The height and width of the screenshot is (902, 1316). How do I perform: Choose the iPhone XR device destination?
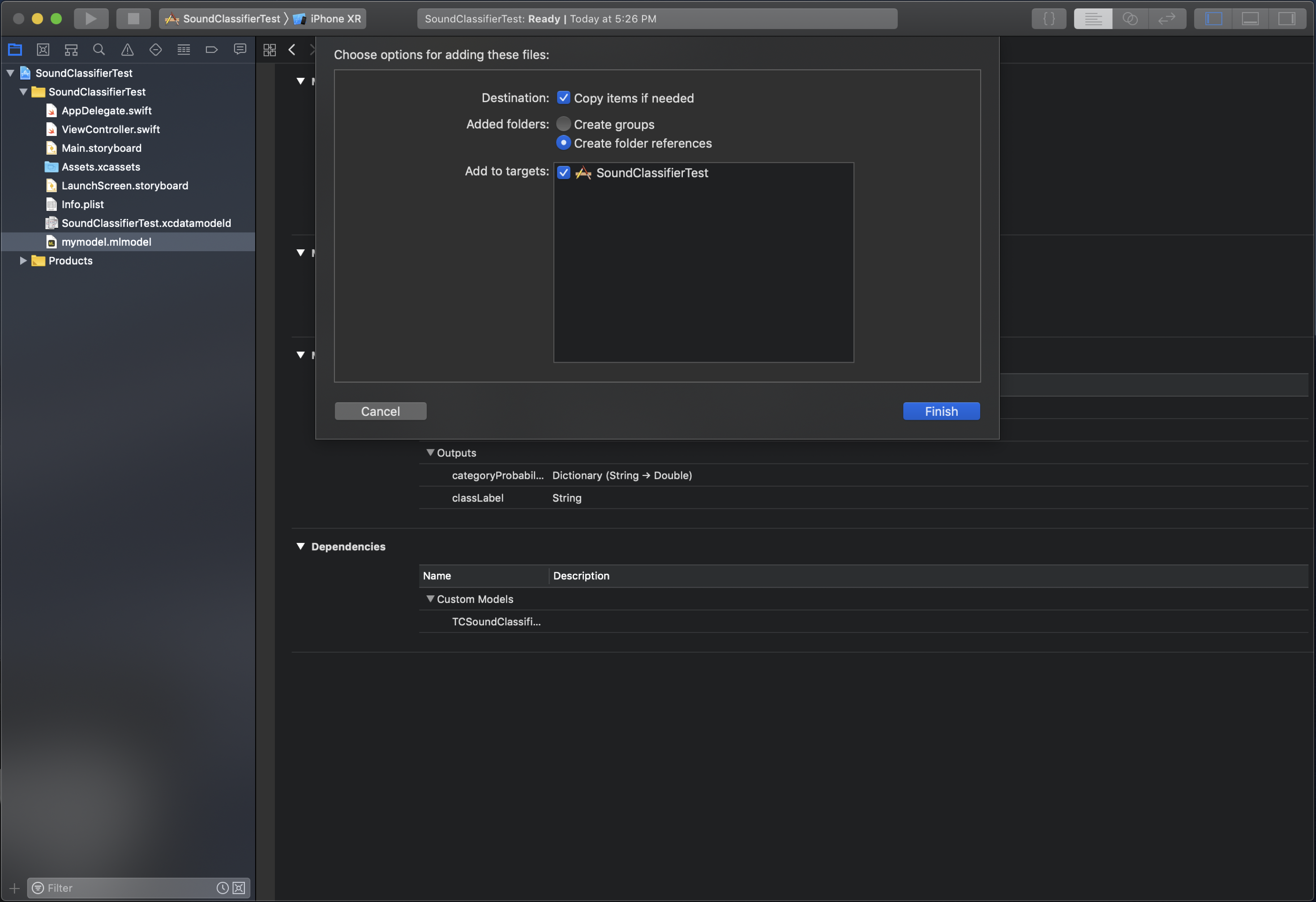(327, 19)
